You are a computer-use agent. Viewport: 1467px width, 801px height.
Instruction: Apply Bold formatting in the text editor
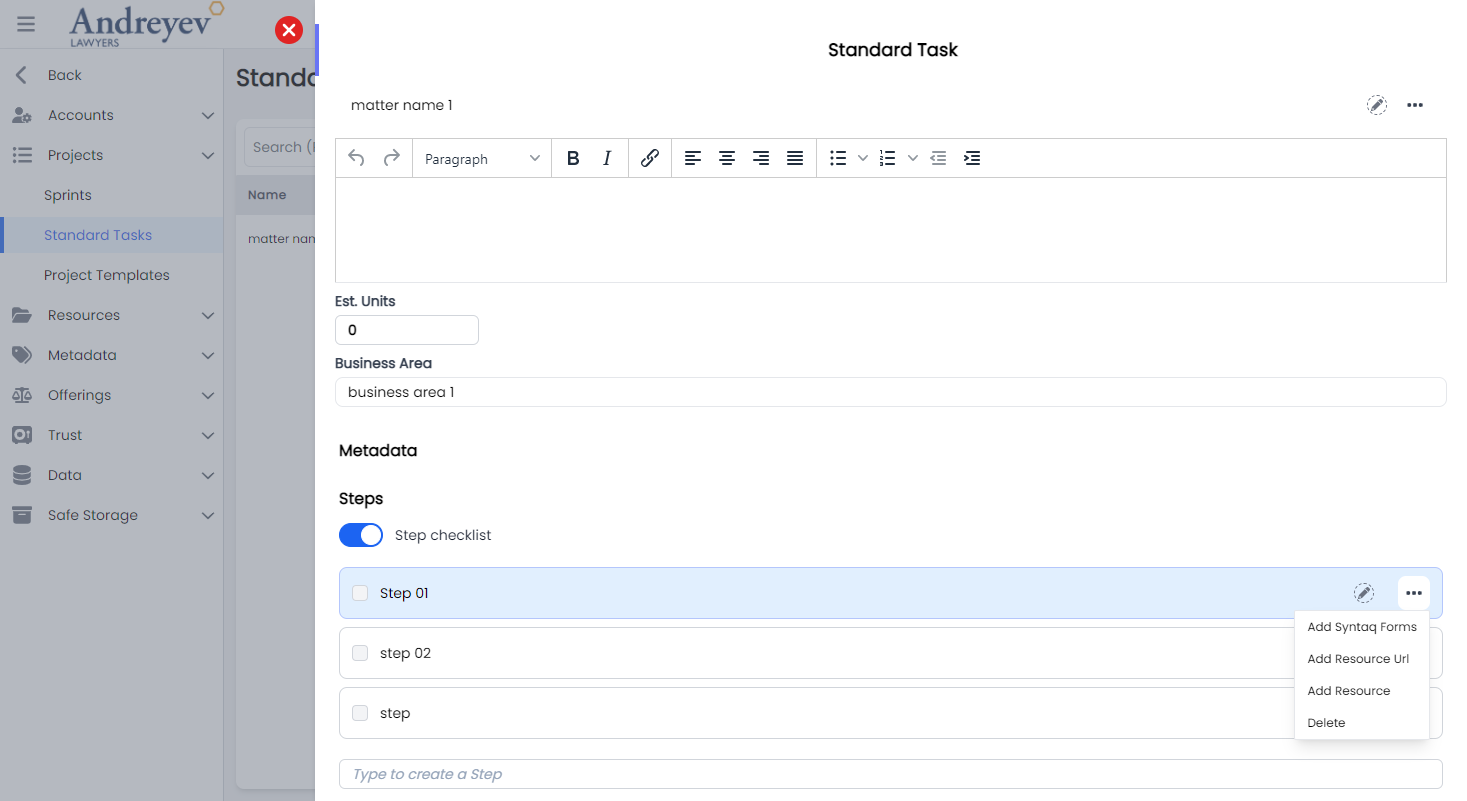point(573,157)
